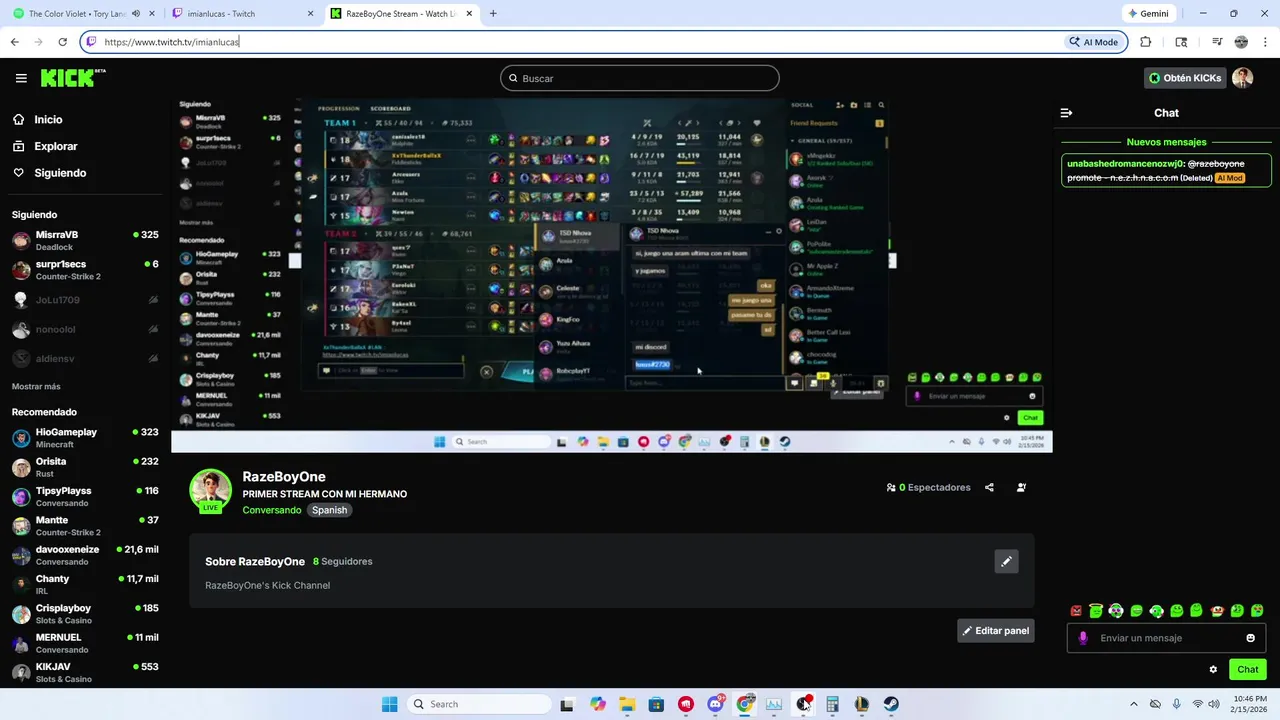1280x720 pixels.
Task: Click the unabashedromancenozwj0 username in chat
Action: point(1126,163)
